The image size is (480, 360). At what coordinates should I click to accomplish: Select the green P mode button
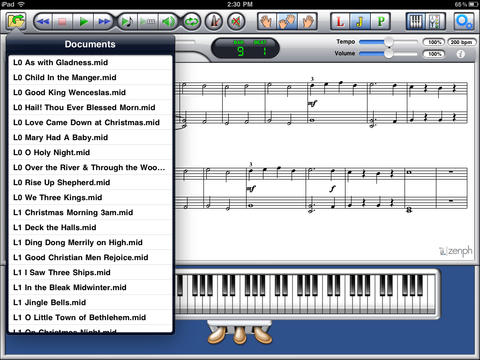[x=380, y=22]
